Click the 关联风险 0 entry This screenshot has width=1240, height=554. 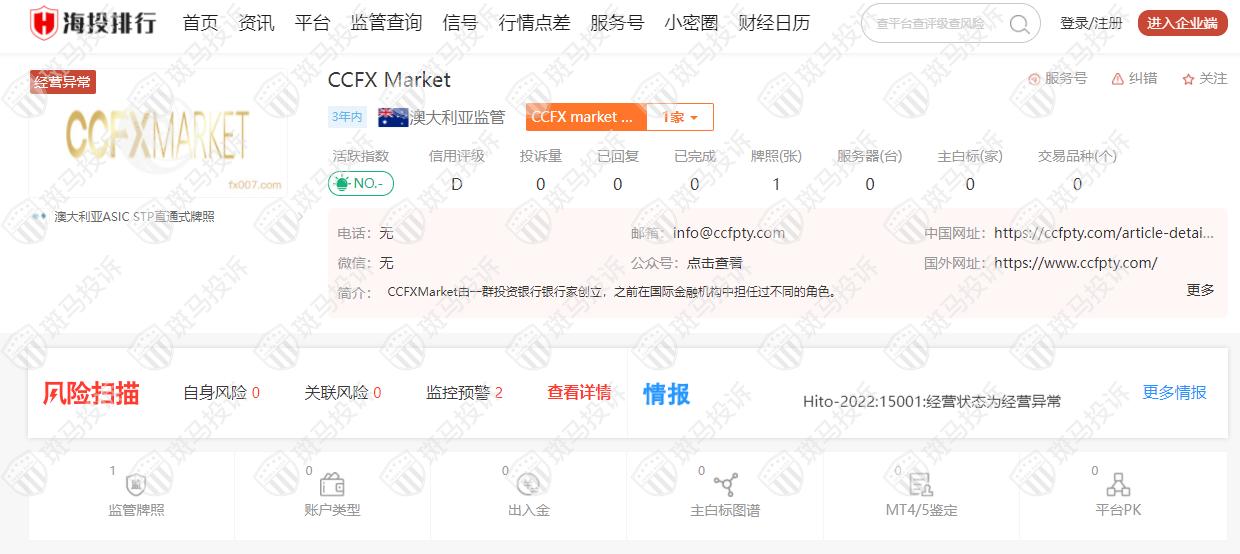pyautogui.click(x=343, y=393)
